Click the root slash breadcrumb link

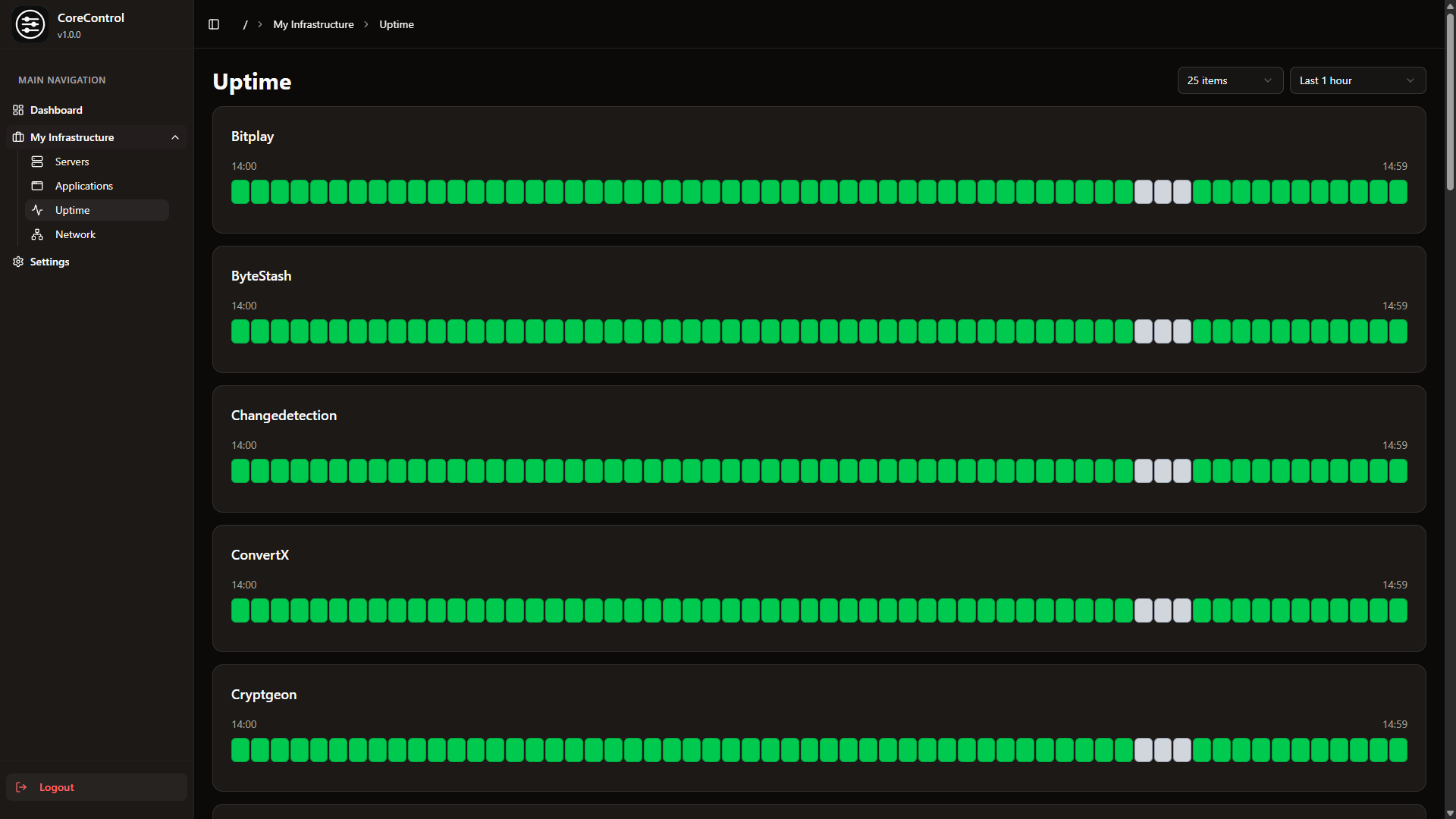pyautogui.click(x=244, y=24)
